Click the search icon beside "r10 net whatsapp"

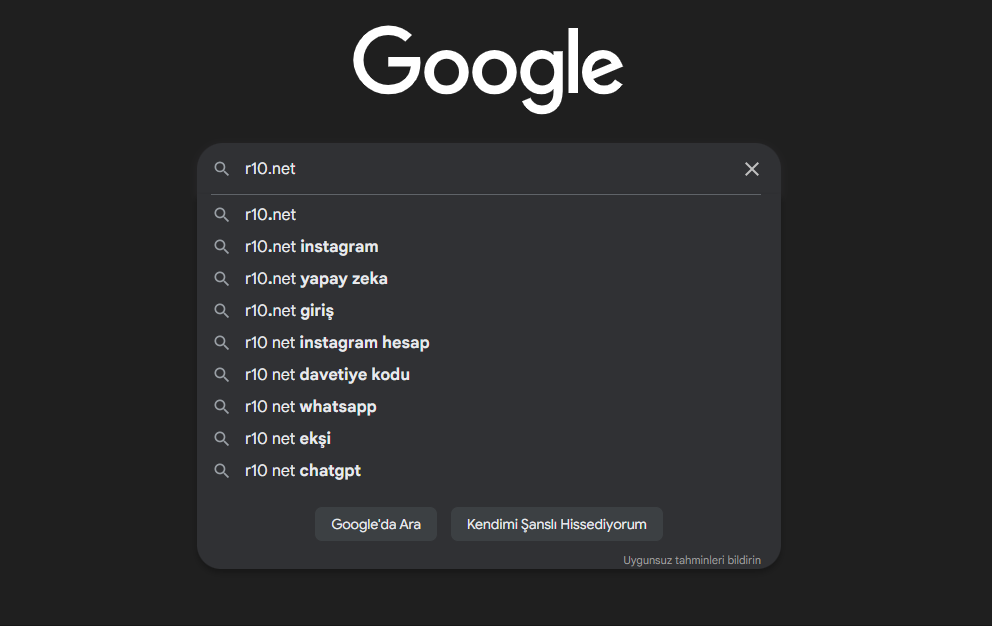222,407
